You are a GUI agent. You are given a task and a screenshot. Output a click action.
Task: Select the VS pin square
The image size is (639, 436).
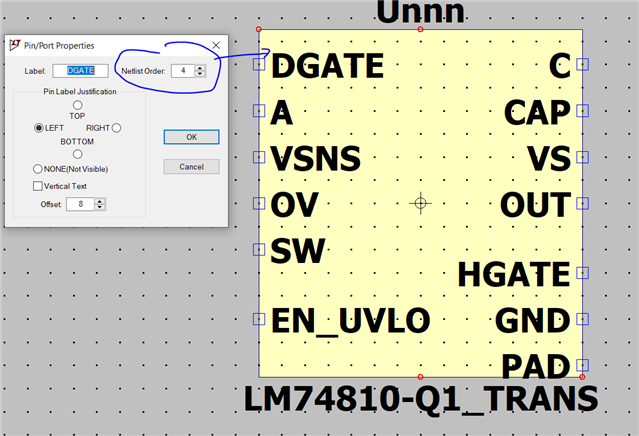[x=582, y=157]
